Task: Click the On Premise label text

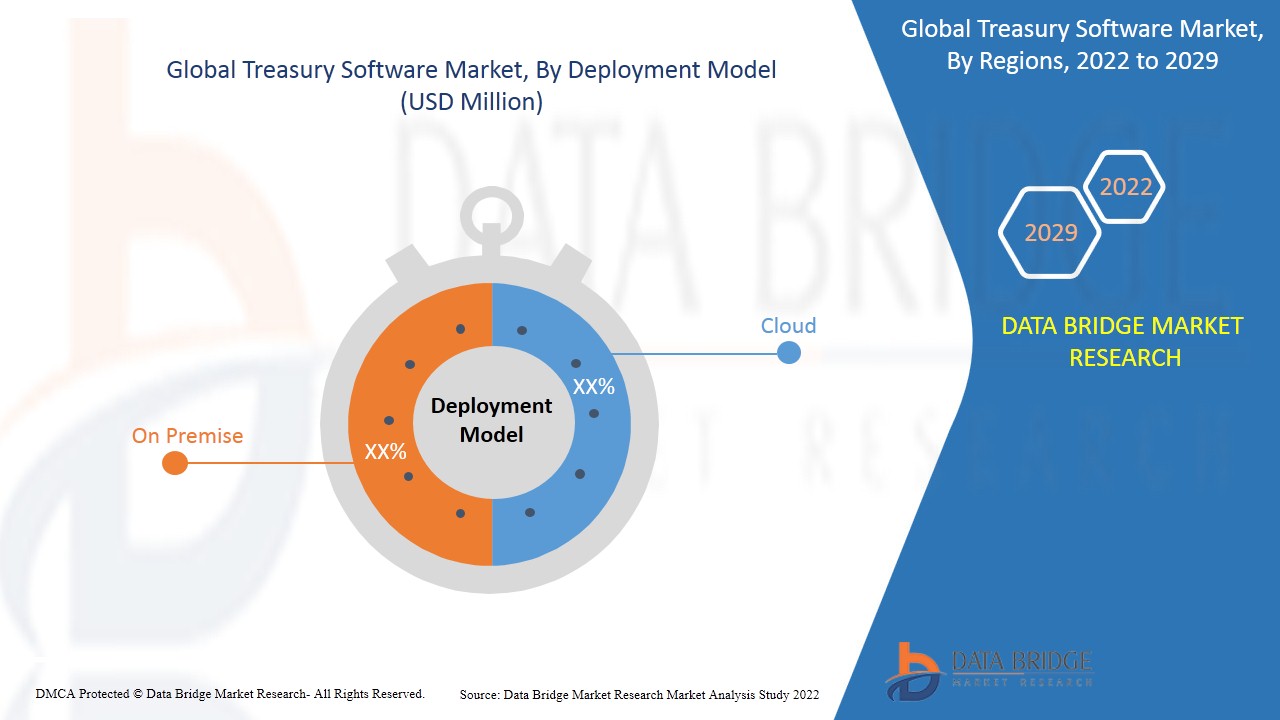Action: [187, 436]
